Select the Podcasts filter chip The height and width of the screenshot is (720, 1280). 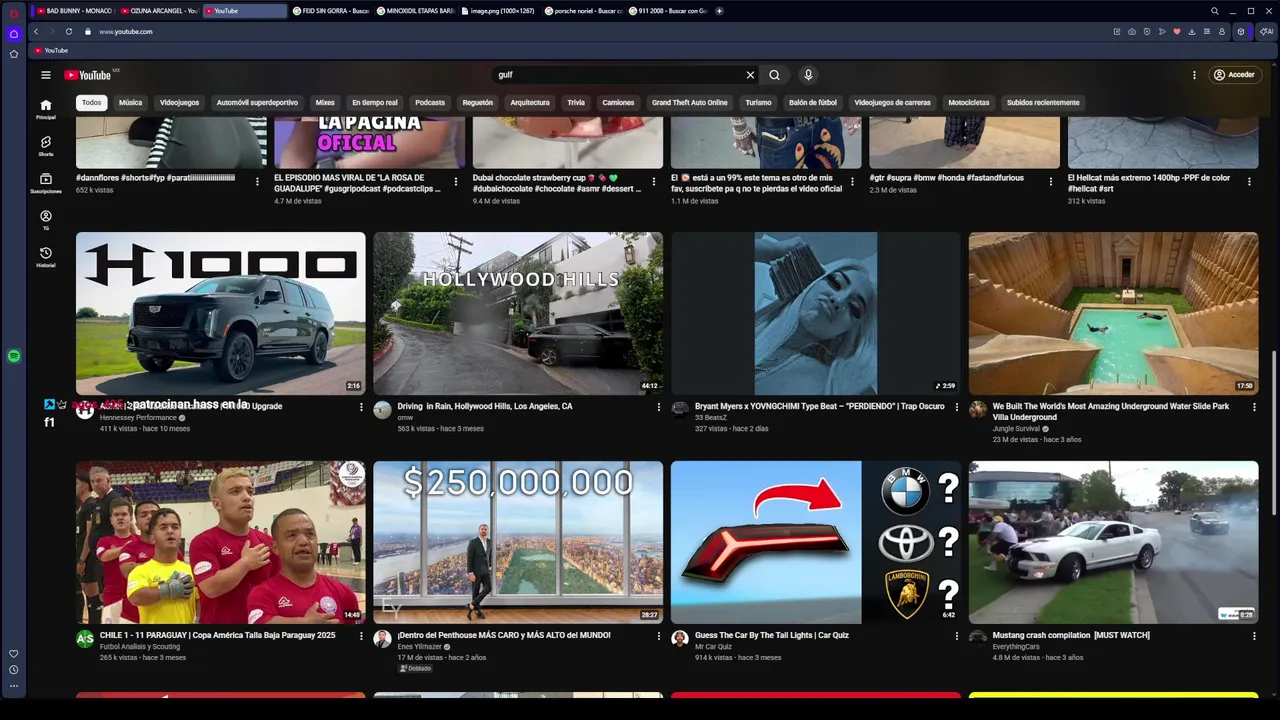pyautogui.click(x=430, y=102)
